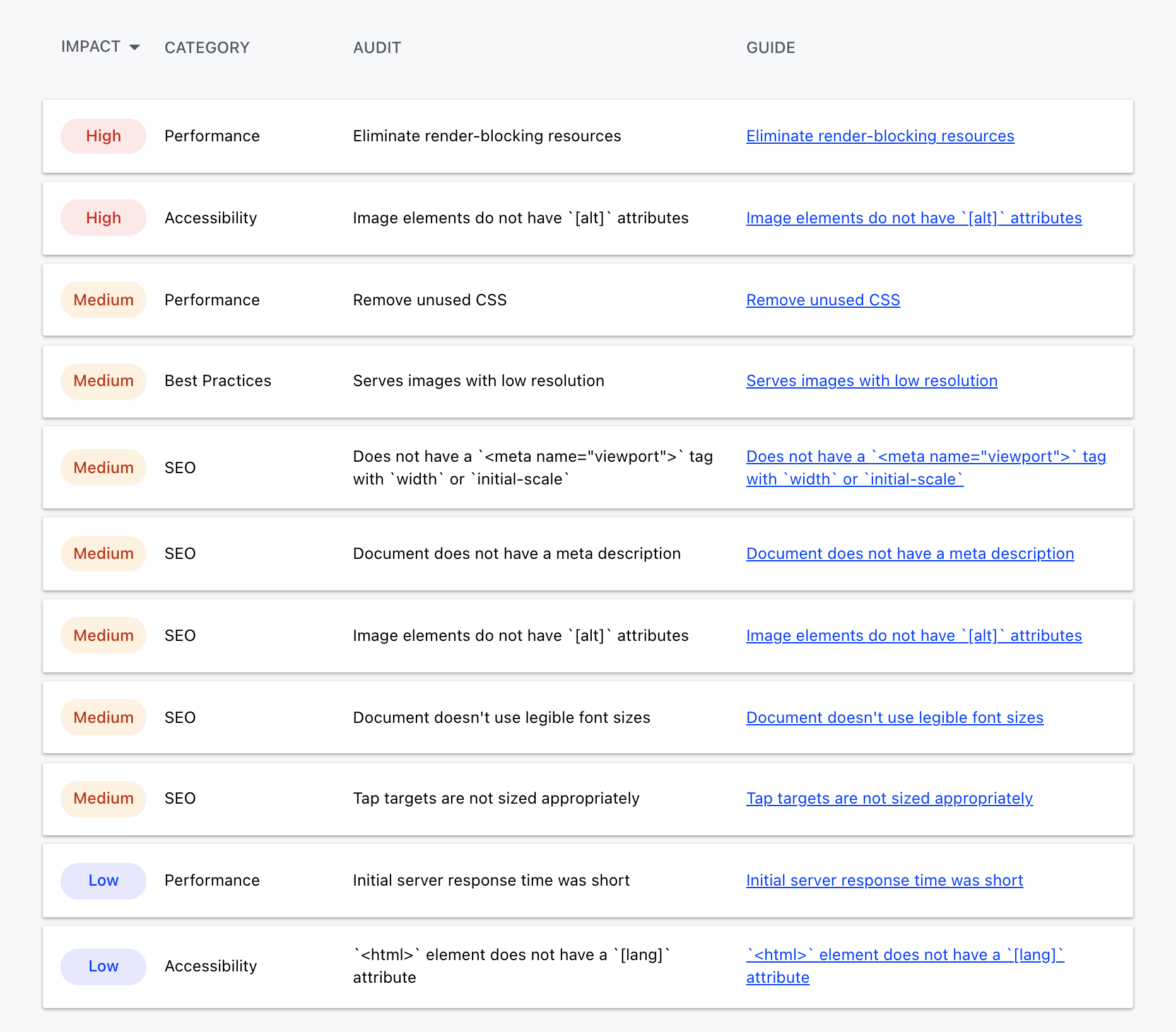This screenshot has width=1176, height=1032.
Task: Open the SEO Image elements alt attributes guide
Action: (914, 635)
